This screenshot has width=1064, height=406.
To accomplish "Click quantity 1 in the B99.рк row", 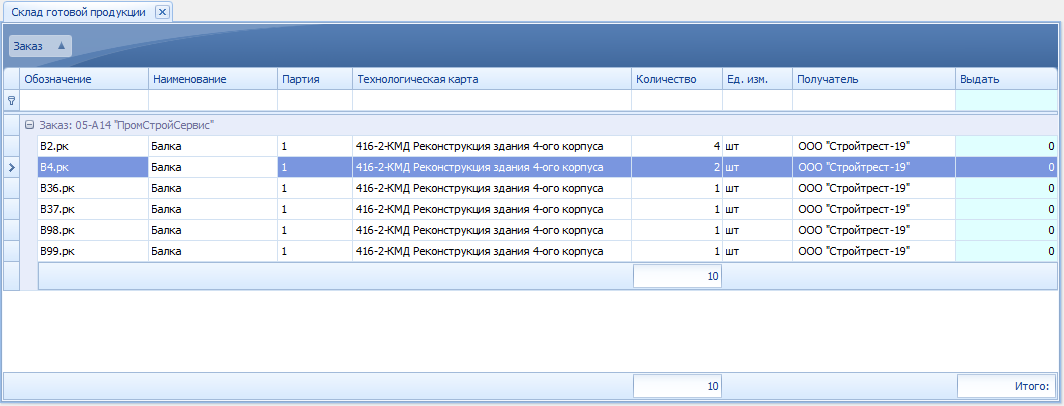I will click(x=677, y=251).
